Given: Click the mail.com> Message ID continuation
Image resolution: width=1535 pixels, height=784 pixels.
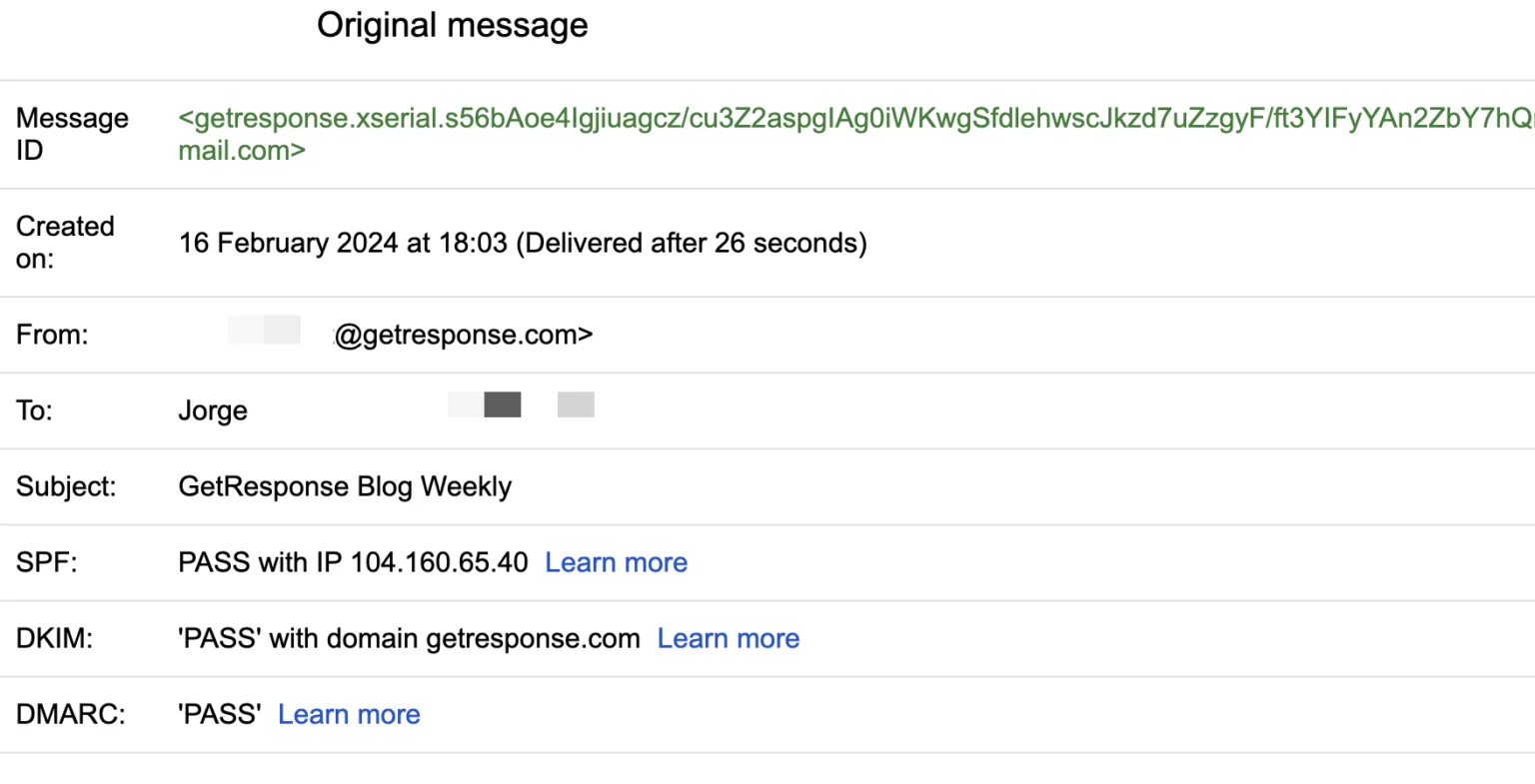Looking at the screenshot, I should (x=242, y=151).
